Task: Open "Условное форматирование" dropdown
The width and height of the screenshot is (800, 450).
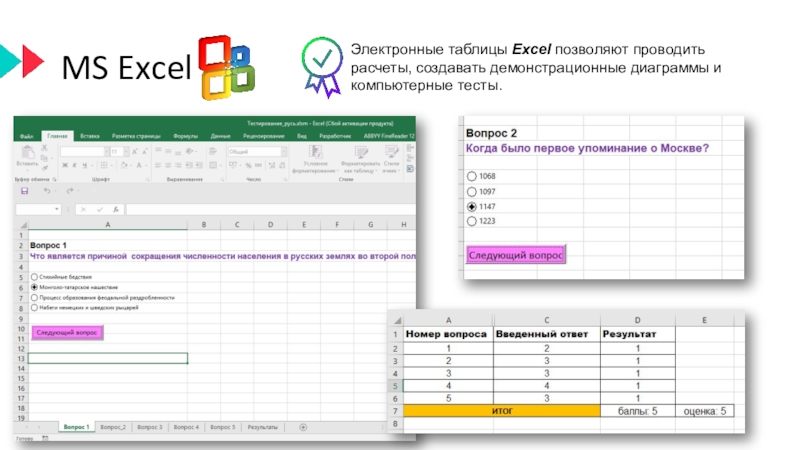Action: 315,159
